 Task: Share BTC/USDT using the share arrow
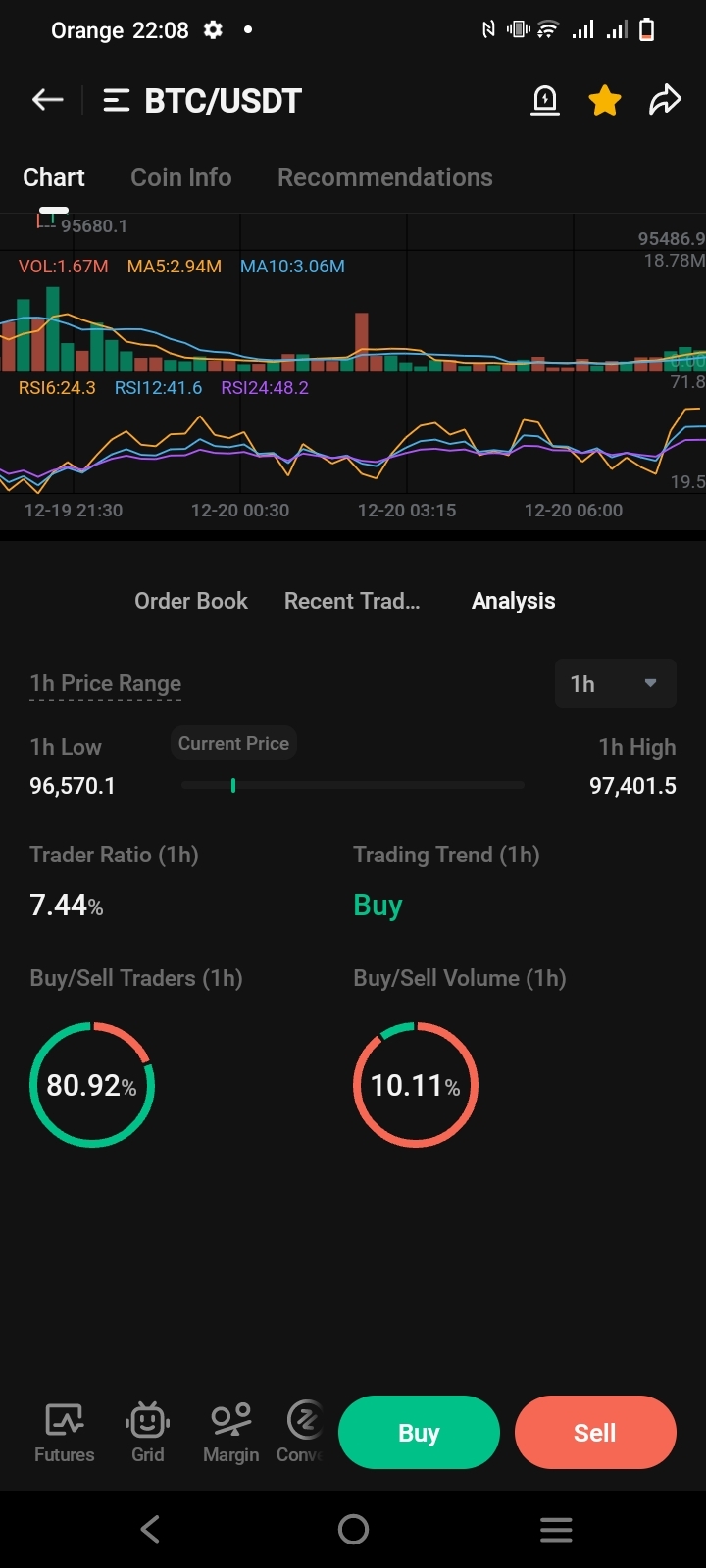click(665, 100)
